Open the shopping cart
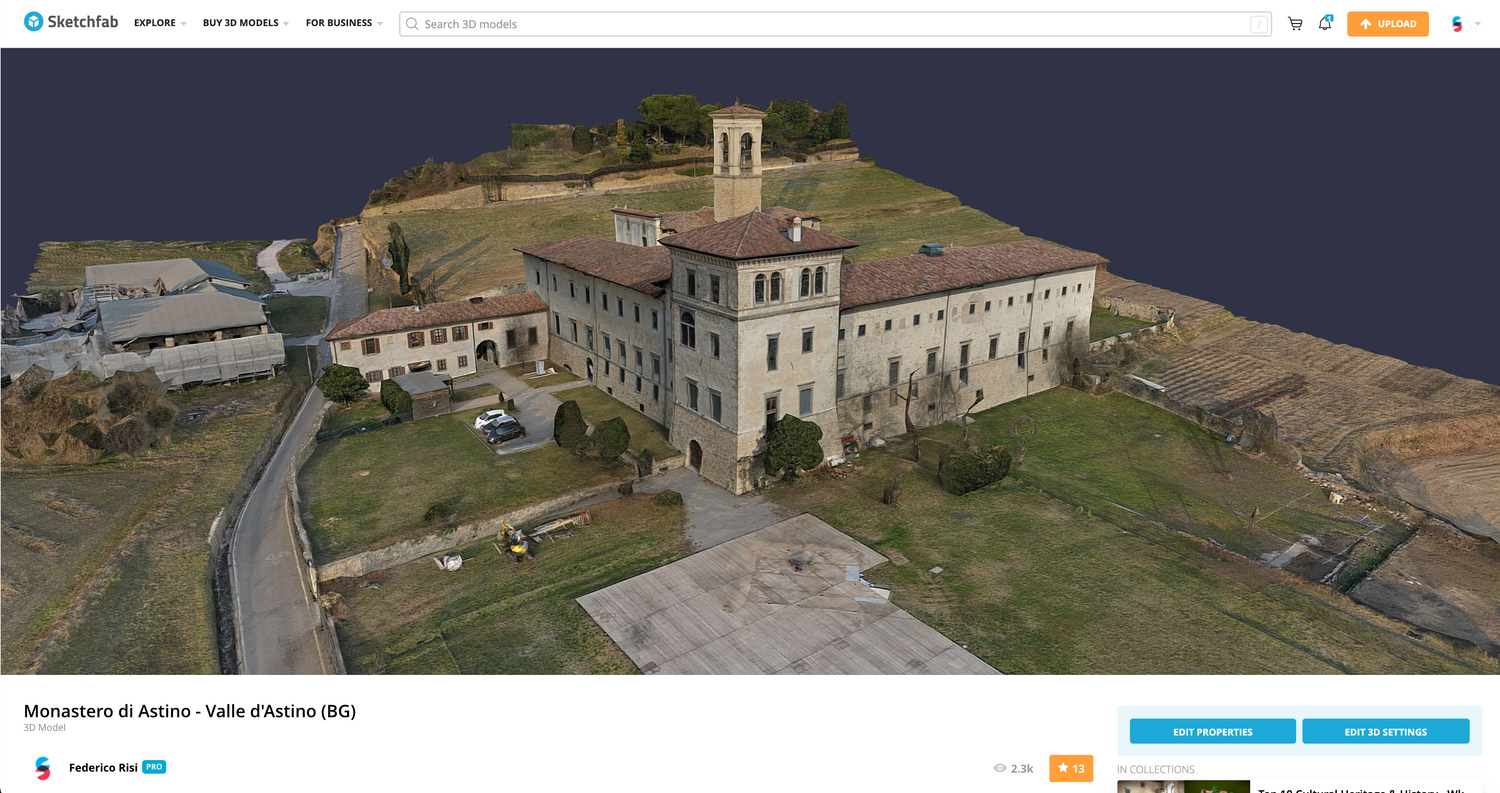The height and width of the screenshot is (793, 1500). click(1295, 23)
